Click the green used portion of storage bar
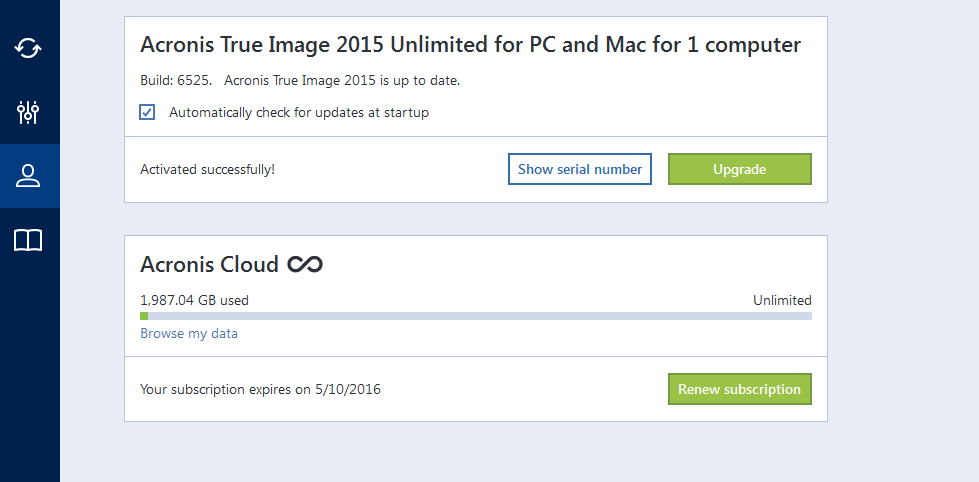Viewport: 979px width, 482px height. 144,316
